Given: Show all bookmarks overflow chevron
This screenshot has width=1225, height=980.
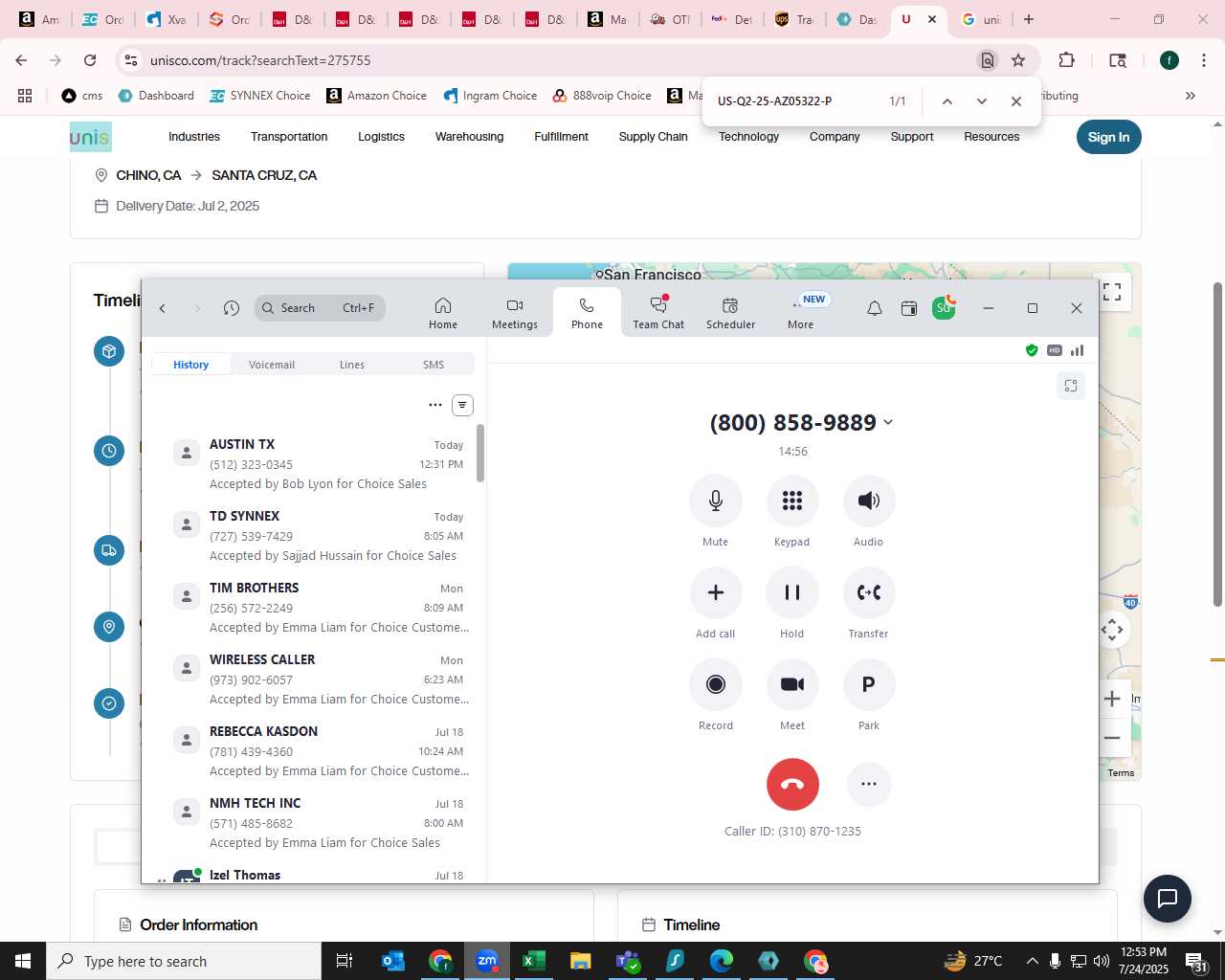Looking at the screenshot, I should pyautogui.click(x=1191, y=96).
